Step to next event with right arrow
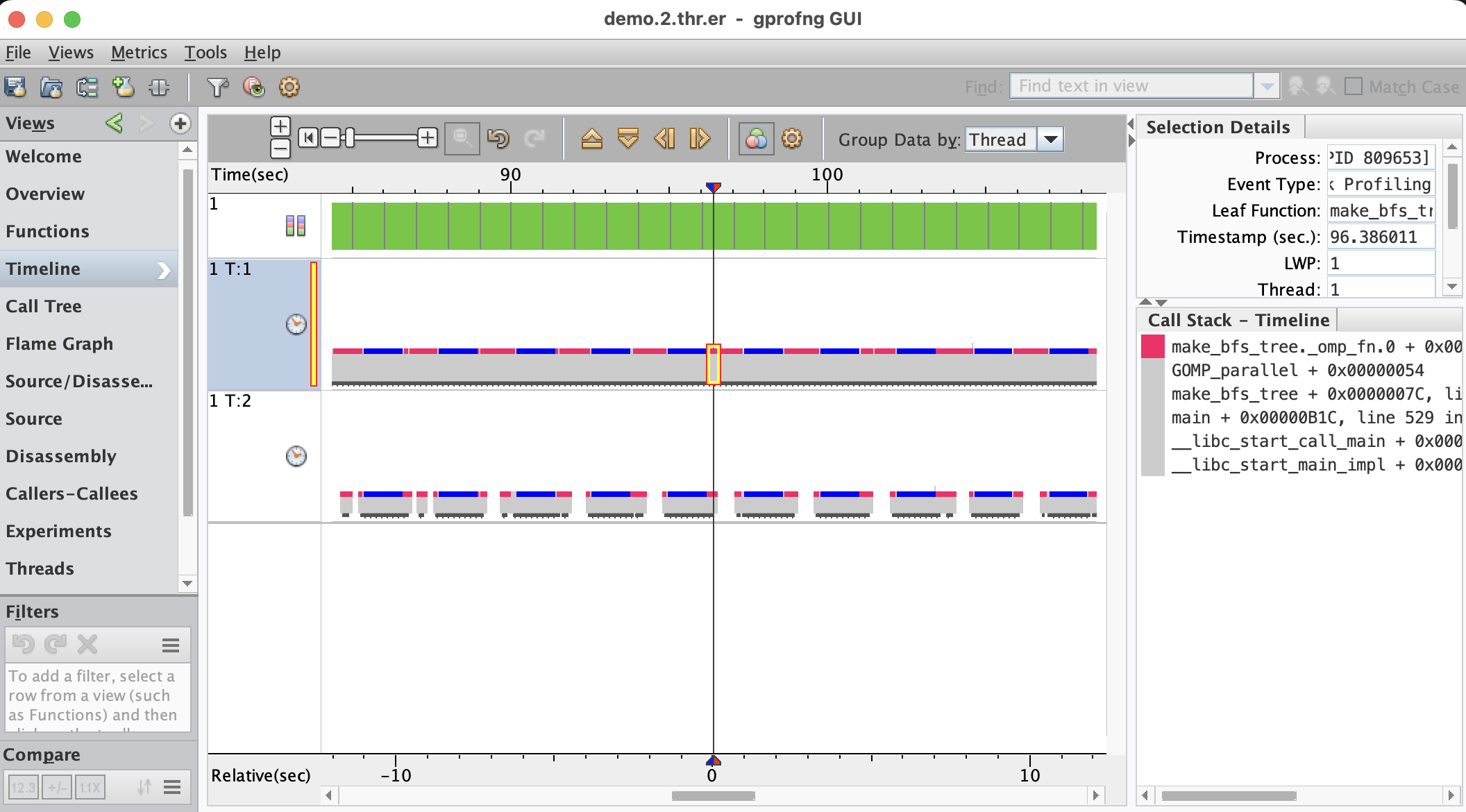 click(700, 139)
